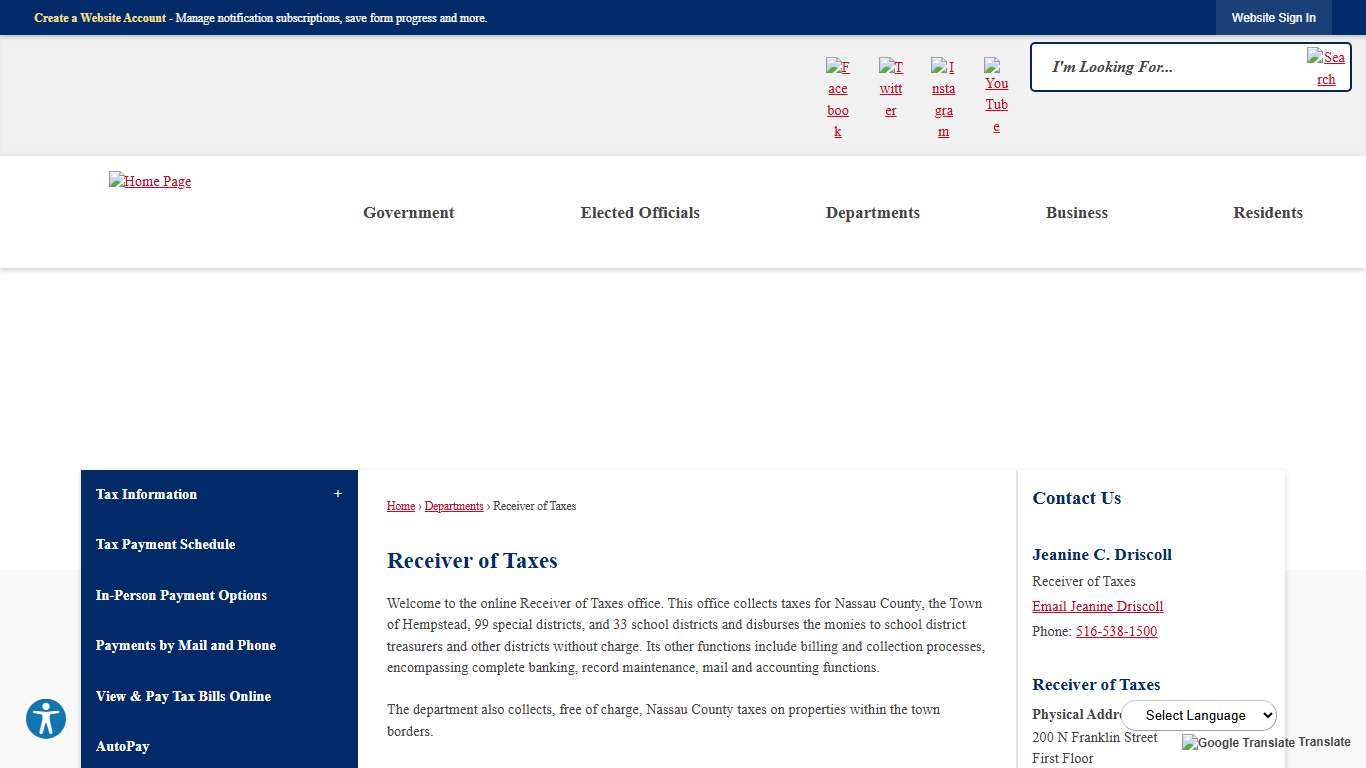Open the Departments navigation menu

point(872,213)
